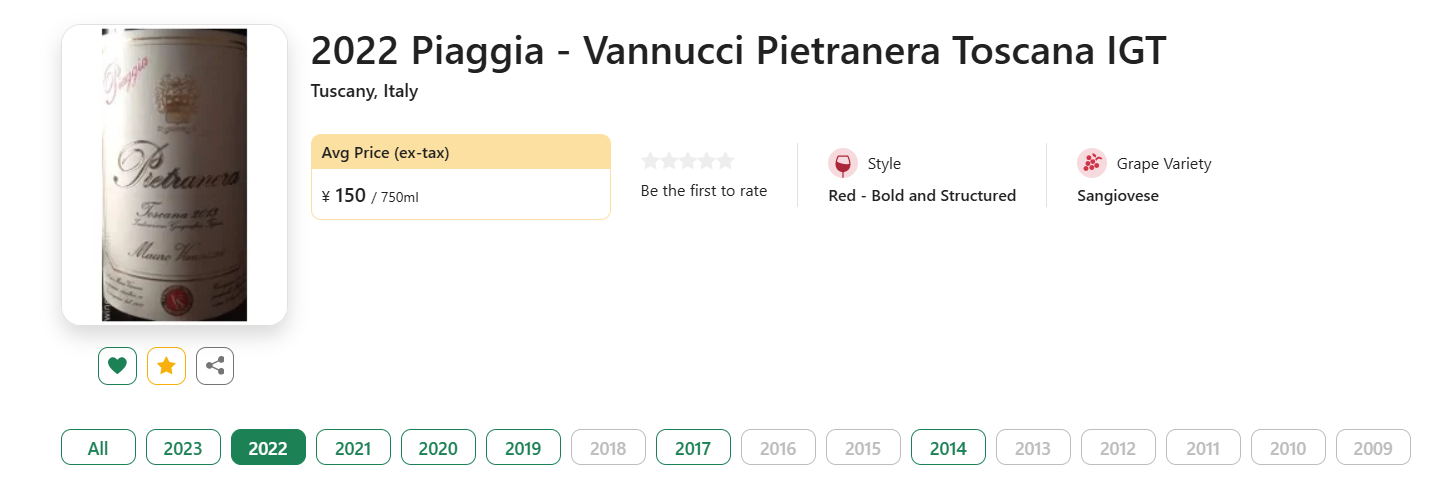Click the grape cluster Grape Variety icon

click(1092, 163)
